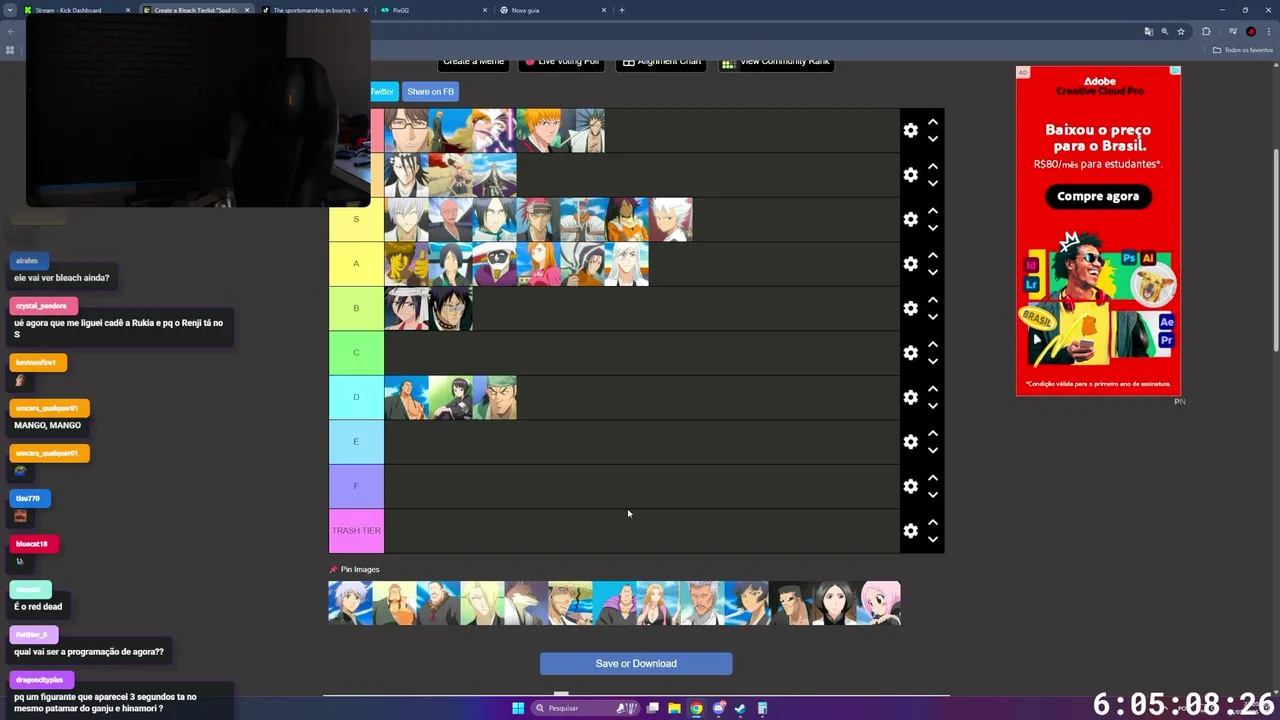
Task: Click the translate page icon in address bar
Action: click(x=1149, y=31)
